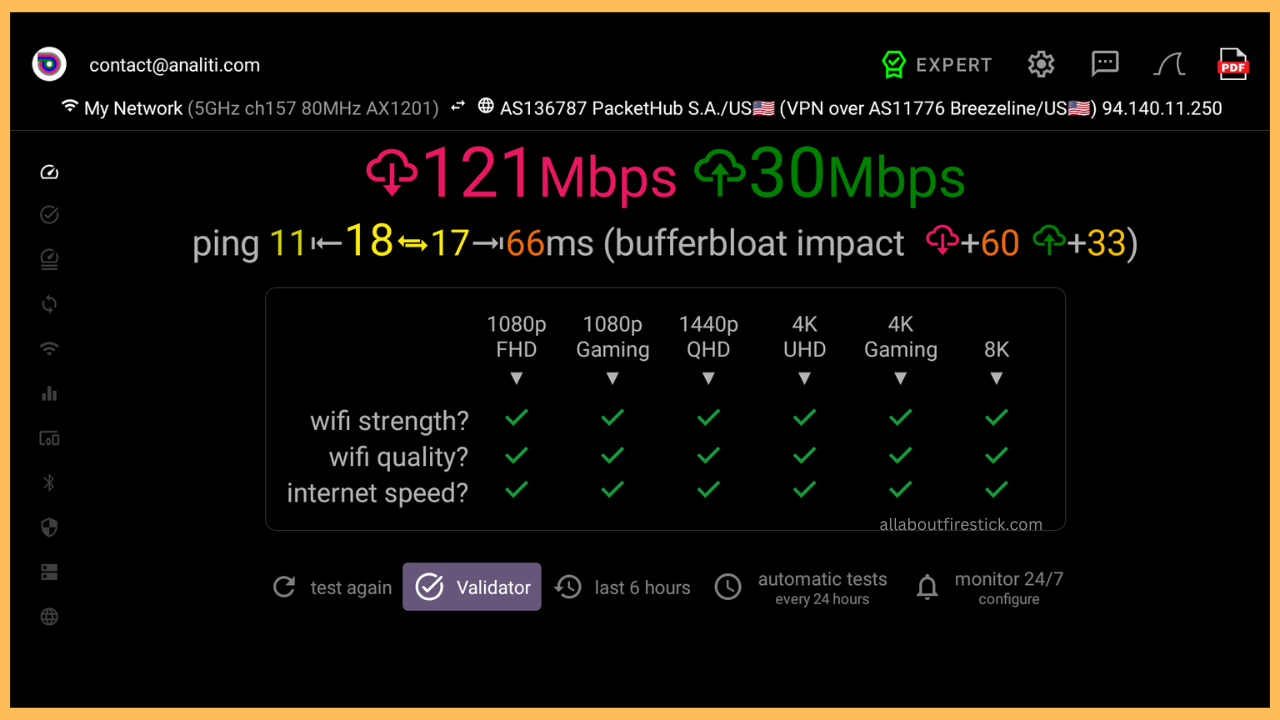The height and width of the screenshot is (720, 1280).
Task: Open the settings gear
Action: click(x=1041, y=65)
